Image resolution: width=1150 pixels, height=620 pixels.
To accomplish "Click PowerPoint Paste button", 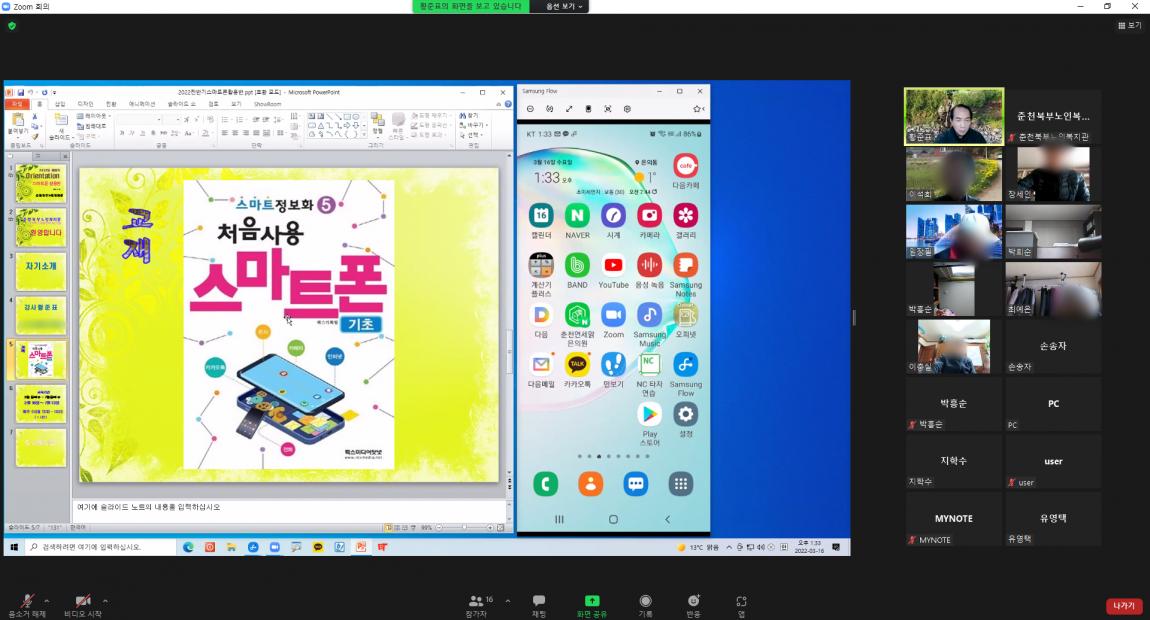I will click(x=18, y=126).
